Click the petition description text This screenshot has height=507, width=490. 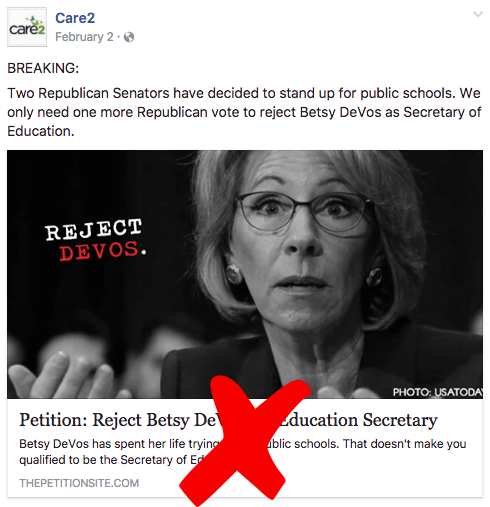coord(242,452)
